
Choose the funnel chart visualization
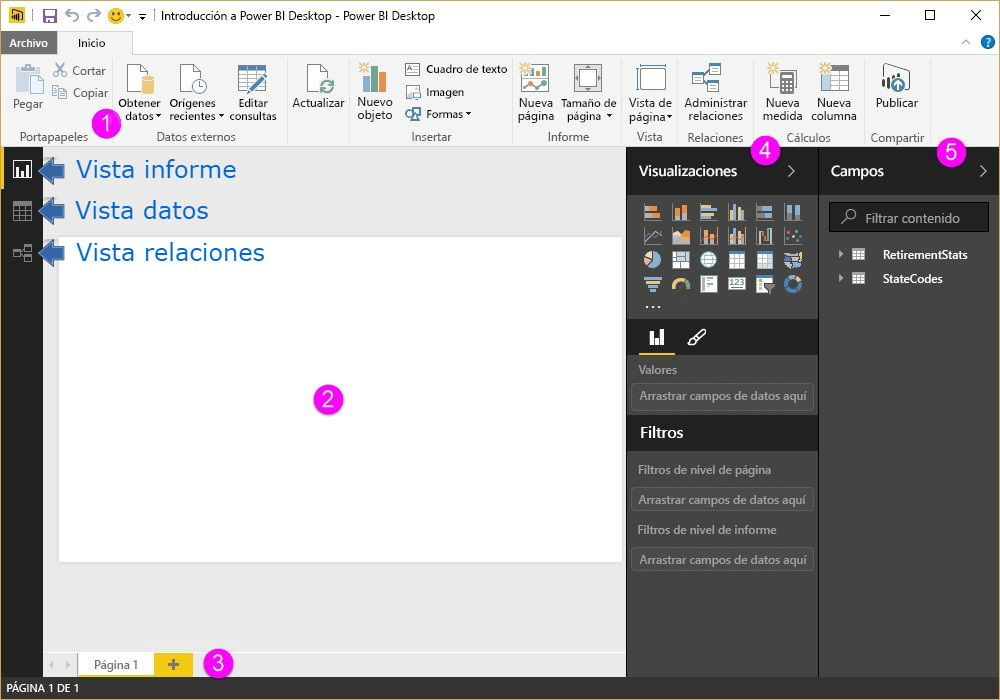(652, 284)
